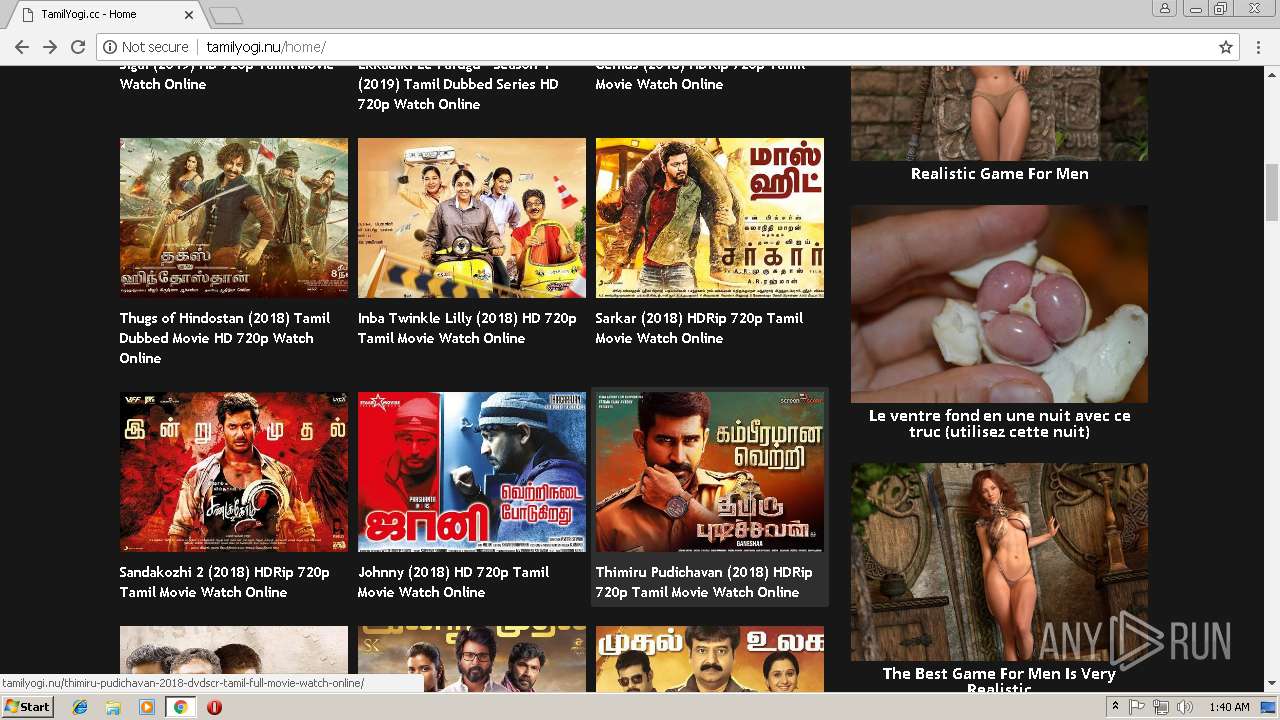View site information for the Not secure page
Image resolution: width=1280 pixels, height=720 pixels.
[146, 47]
